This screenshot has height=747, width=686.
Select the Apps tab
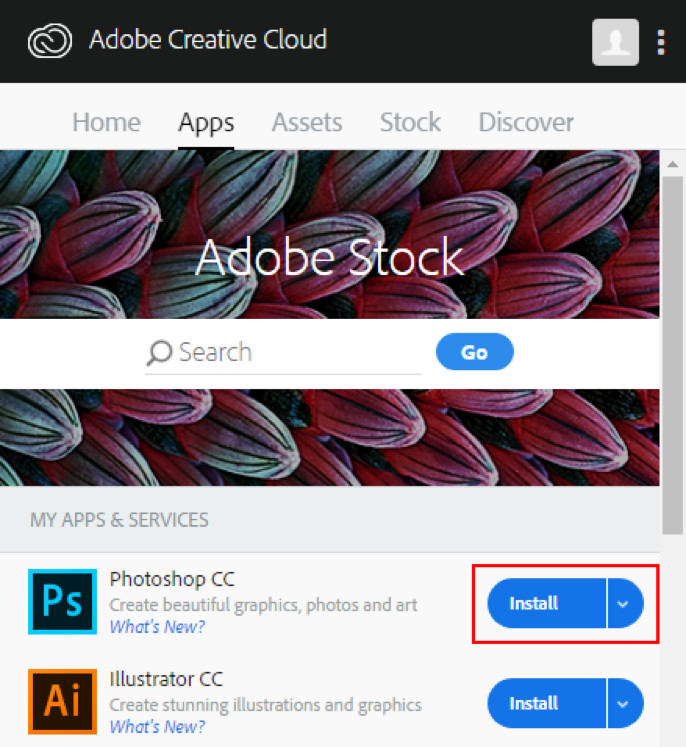206,123
